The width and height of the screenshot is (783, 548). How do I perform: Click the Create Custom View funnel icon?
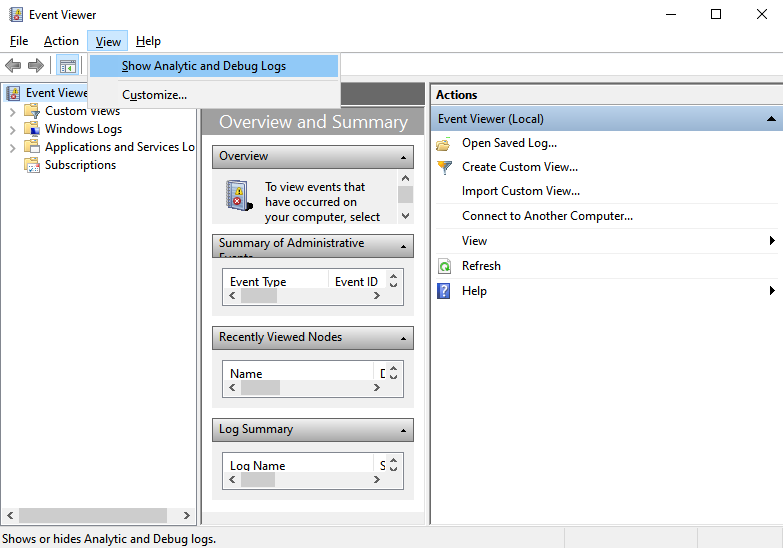tap(444, 167)
